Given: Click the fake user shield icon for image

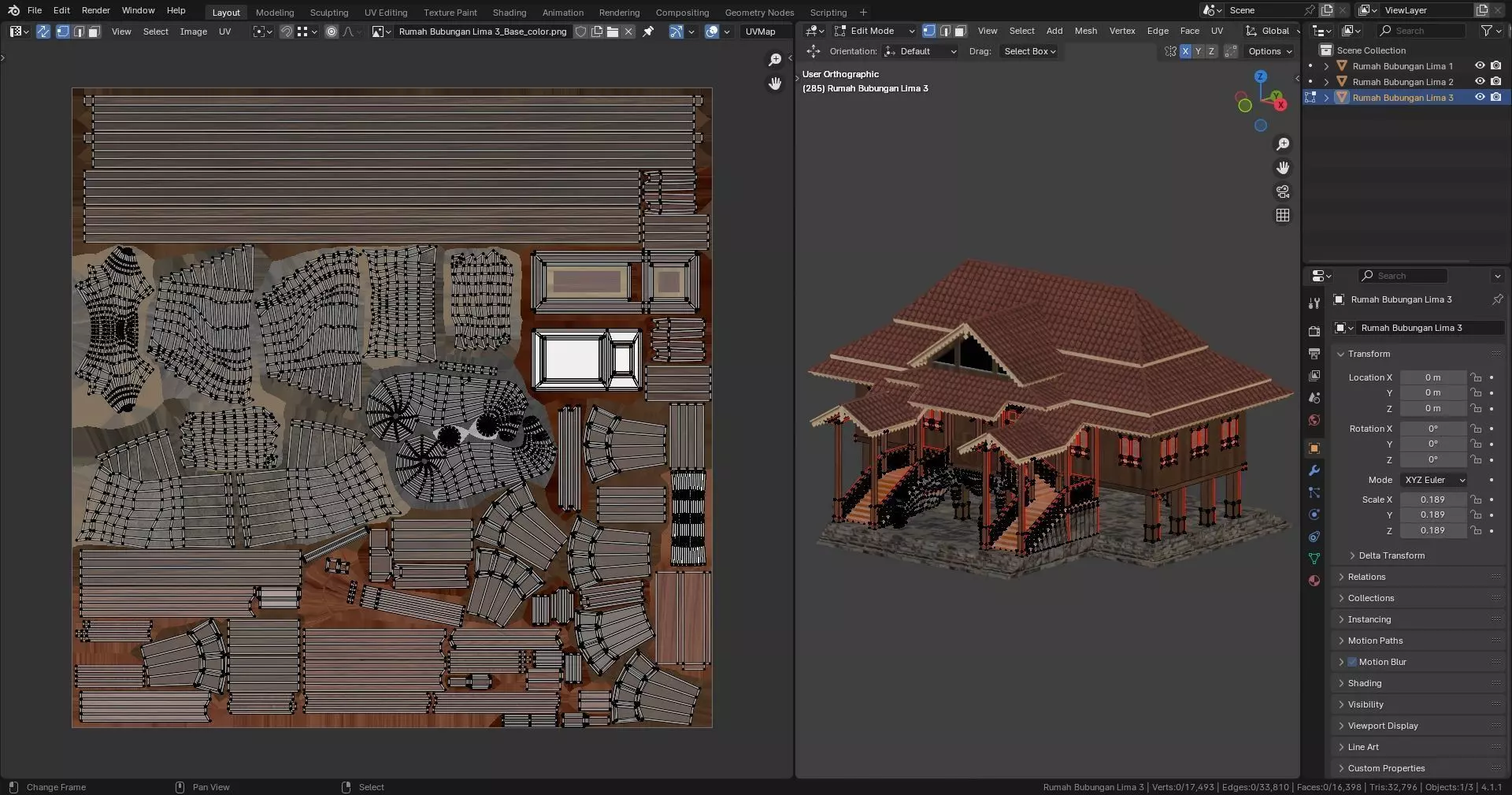Looking at the screenshot, I should point(580,32).
